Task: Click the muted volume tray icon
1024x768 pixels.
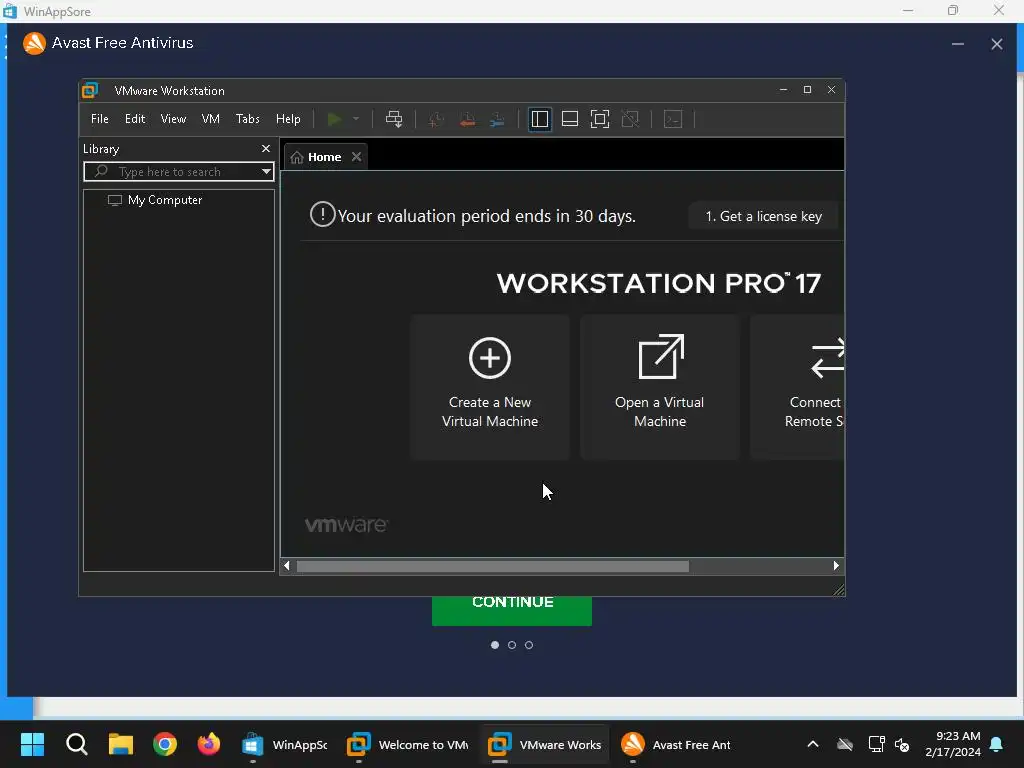Action: [903, 744]
